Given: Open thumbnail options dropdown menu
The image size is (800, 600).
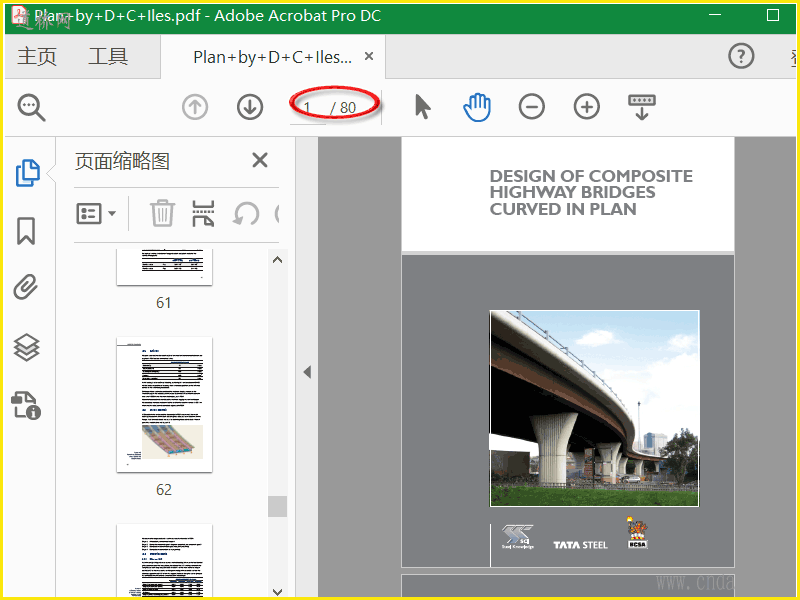Looking at the screenshot, I should point(96,213).
